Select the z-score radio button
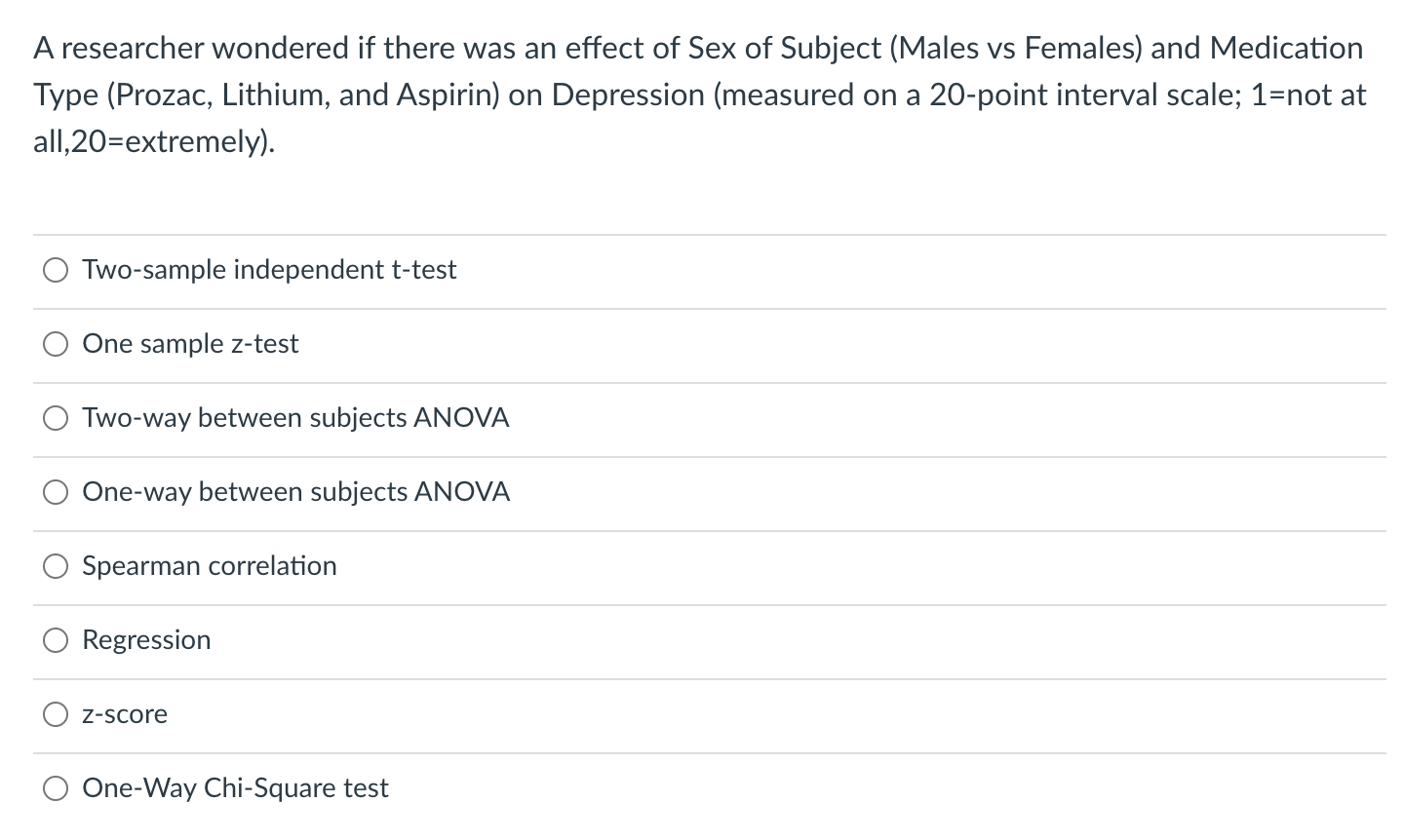The height and width of the screenshot is (840, 1404). (x=56, y=714)
